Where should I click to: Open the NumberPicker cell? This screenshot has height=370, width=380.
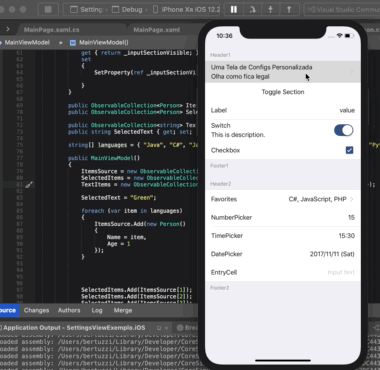click(283, 217)
